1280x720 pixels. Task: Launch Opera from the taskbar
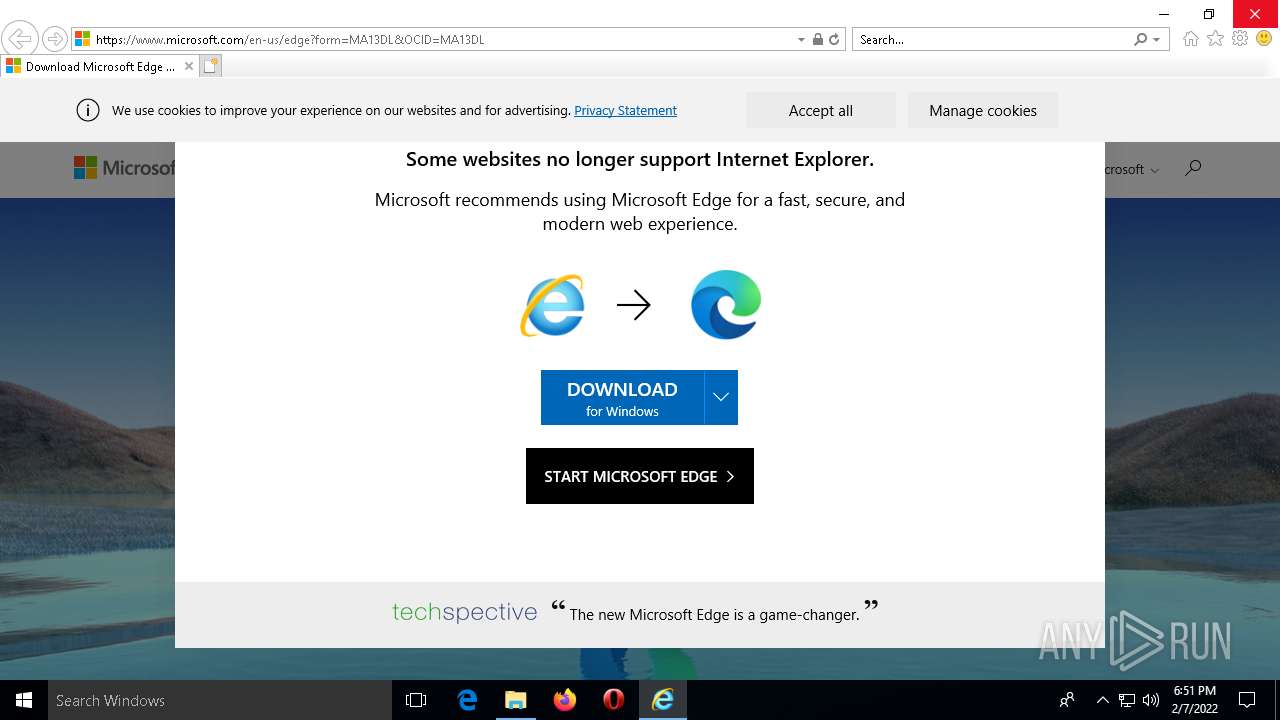point(614,700)
